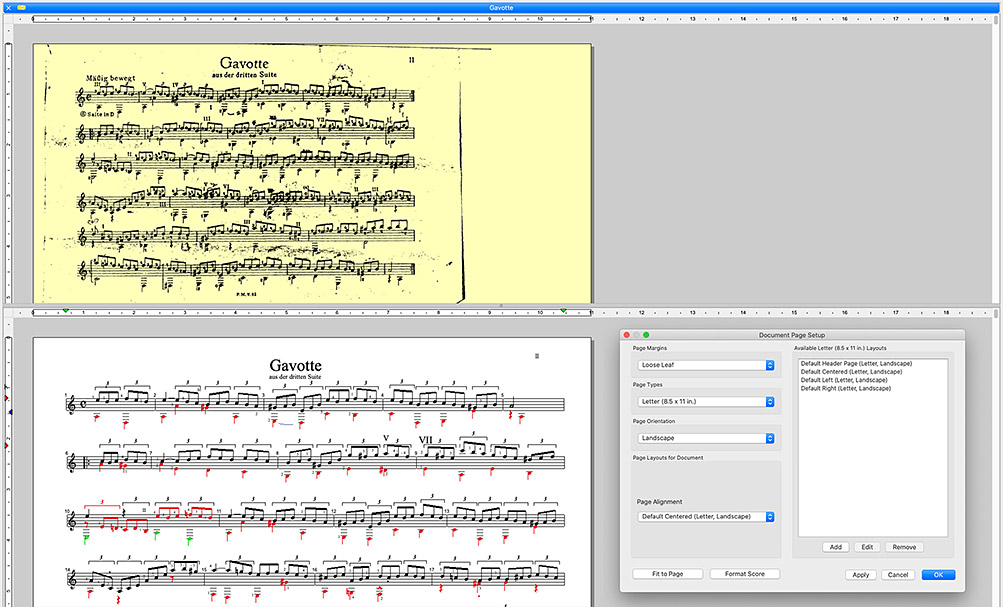Click the 'Page Alignment' label
Screen dimensions: 1003x607
[659, 501]
